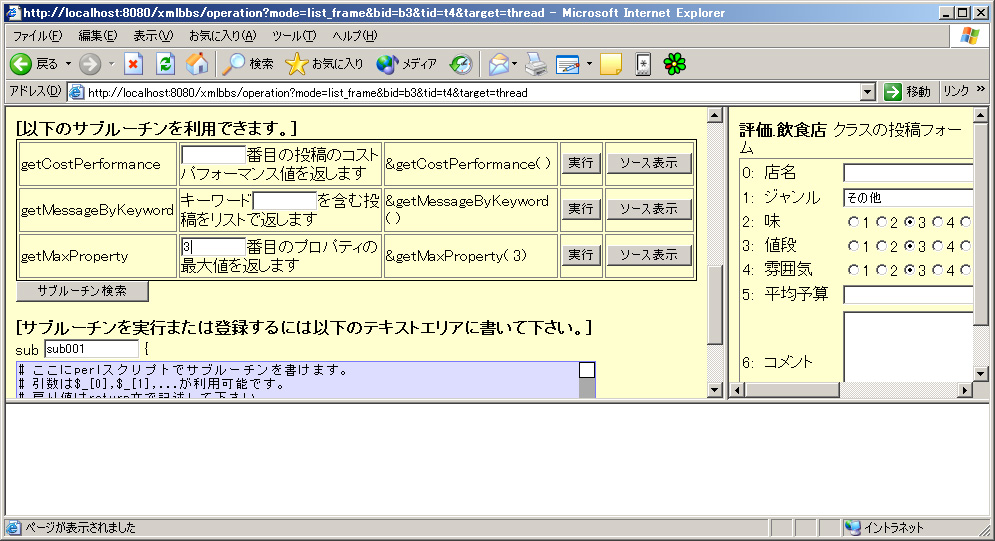Open the Edit button dropdown arrow
Viewport: 995px width, 541px height.
589,64
